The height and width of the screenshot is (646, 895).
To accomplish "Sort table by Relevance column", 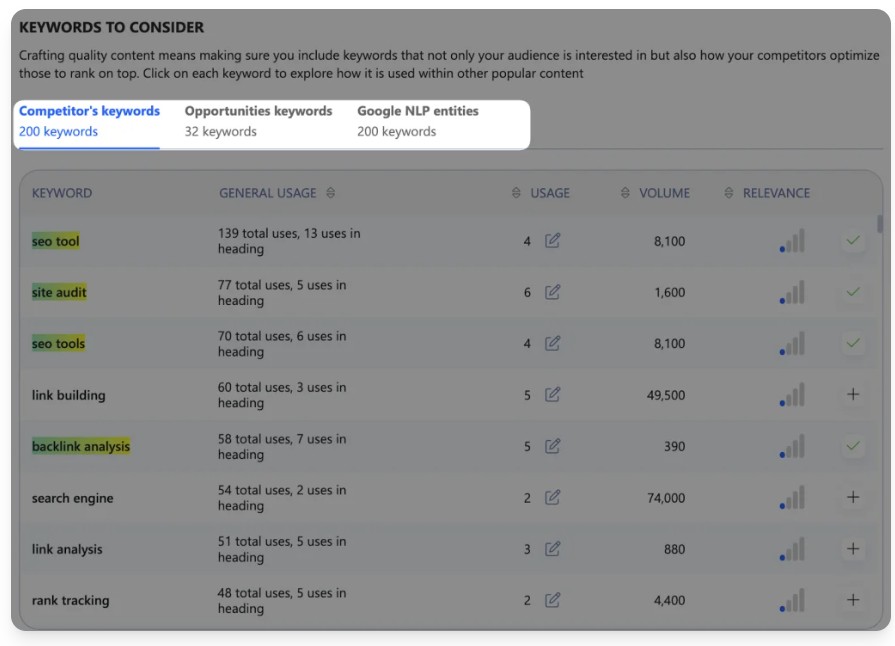I will 729,193.
